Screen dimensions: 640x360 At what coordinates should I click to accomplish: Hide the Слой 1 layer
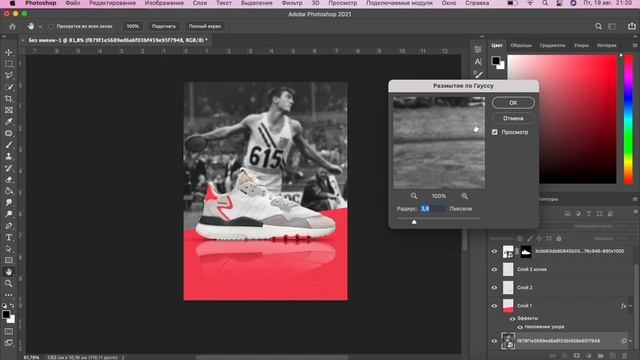pos(494,306)
